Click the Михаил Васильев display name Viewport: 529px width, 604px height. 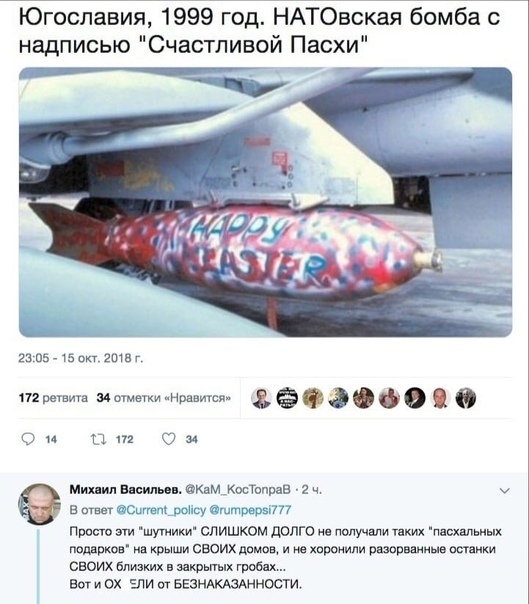(126, 490)
